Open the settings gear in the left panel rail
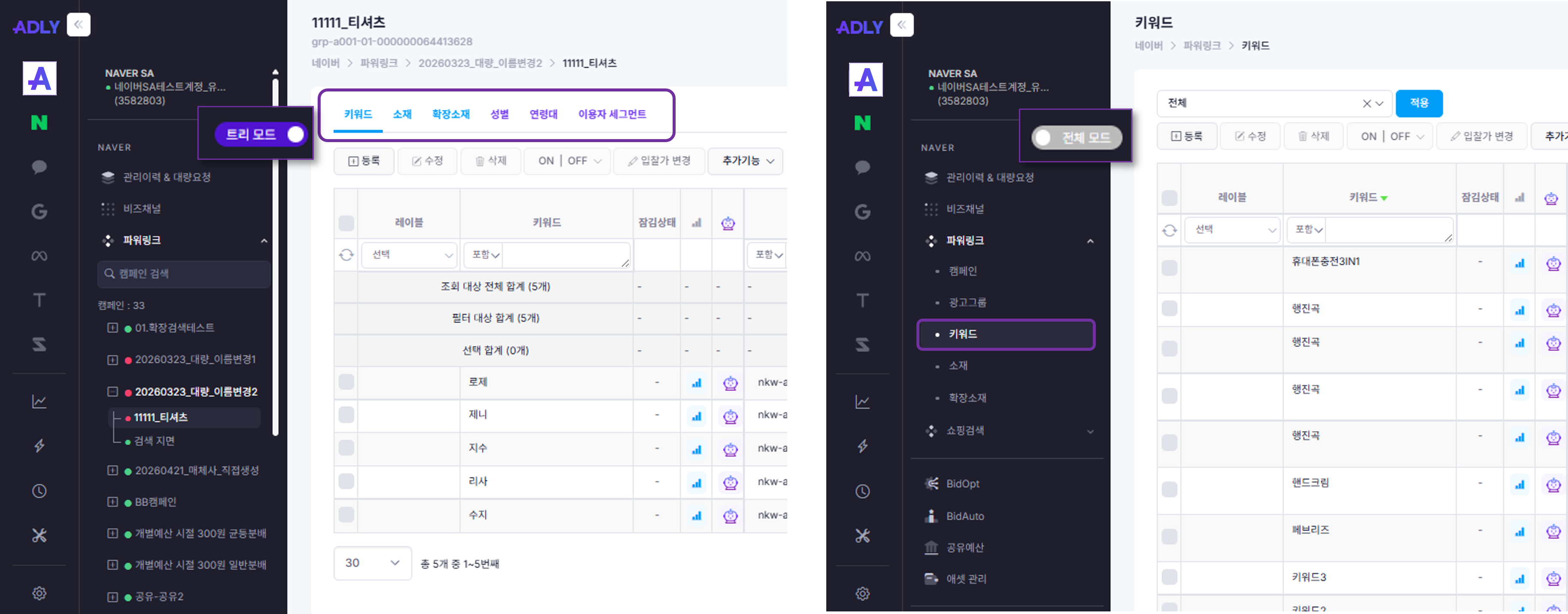 click(39, 593)
